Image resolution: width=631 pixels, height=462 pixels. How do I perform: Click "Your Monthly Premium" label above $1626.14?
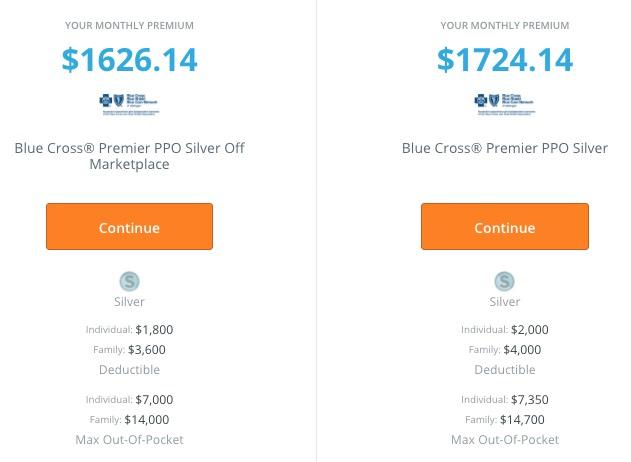129,25
